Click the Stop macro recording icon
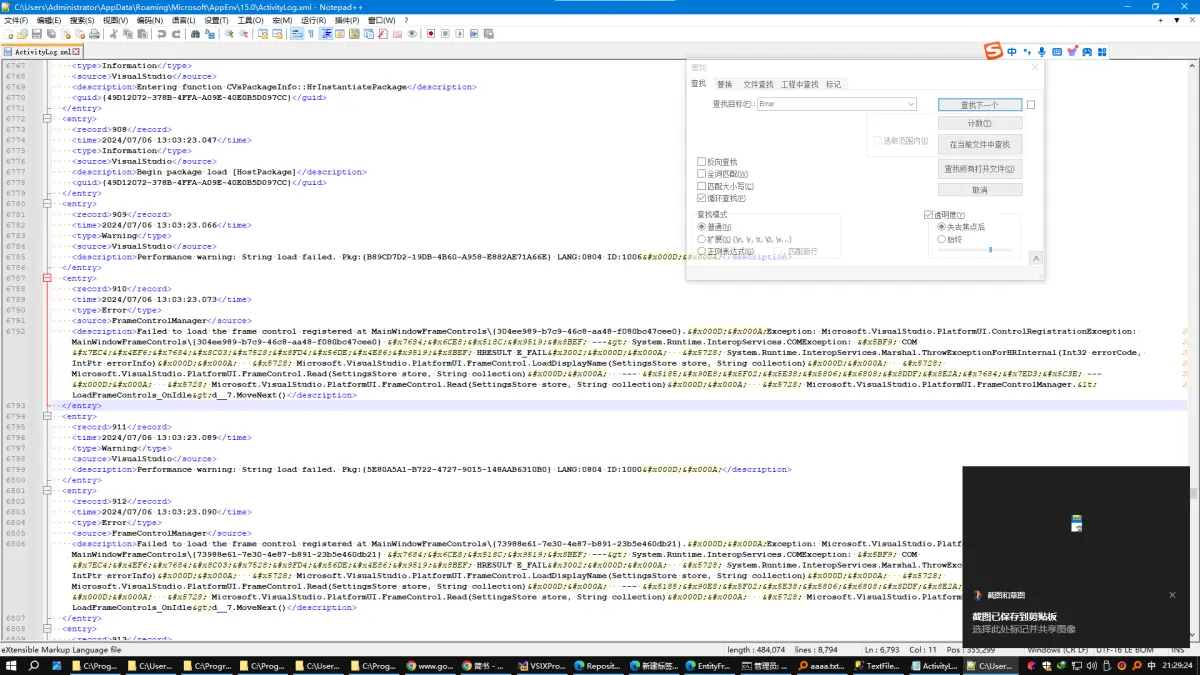The height and width of the screenshot is (675, 1200). pyautogui.click(x=445, y=34)
